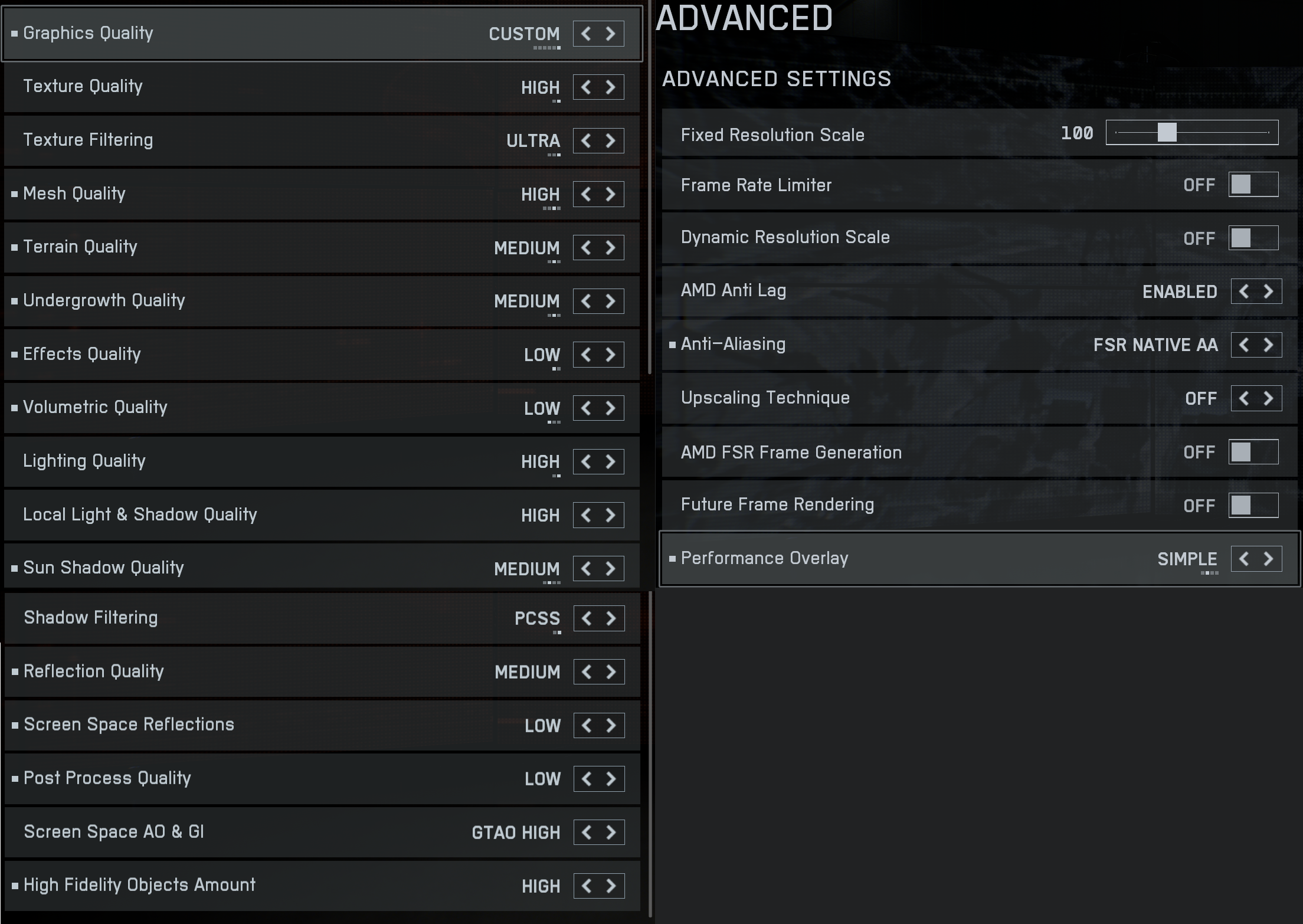The width and height of the screenshot is (1303, 924).
Task: Switch Shadow Filtering with right arrow
Action: pyautogui.click(x=611, y=618)
